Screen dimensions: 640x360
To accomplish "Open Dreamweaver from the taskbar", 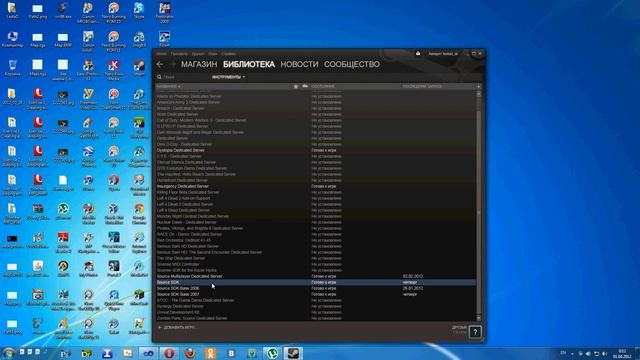I will (86, 354).
